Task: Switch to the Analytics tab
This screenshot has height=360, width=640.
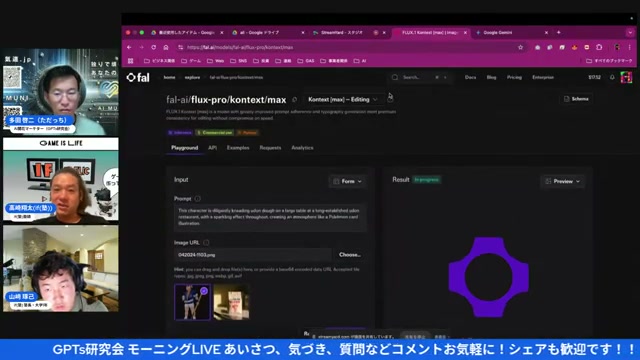Action: tap(302, 148)
